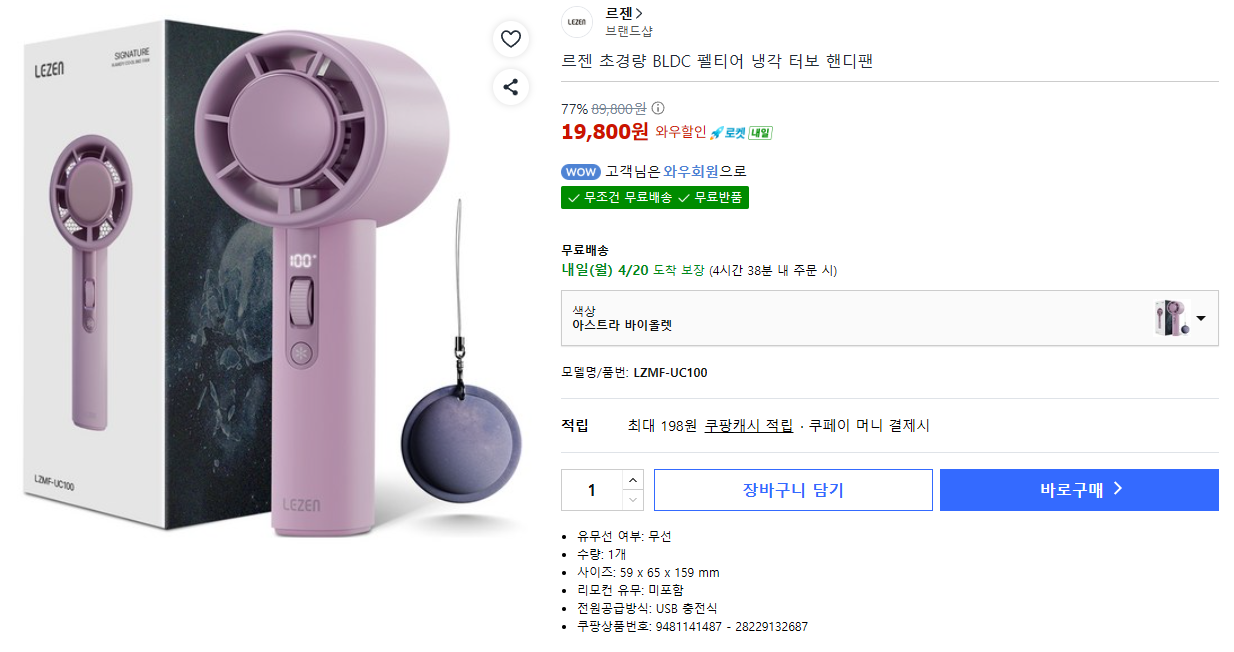The height and width of the screenshot is (652, 1234).
Task: Click the heart wishlist icon
Action: pyautogui.click(x=511, y=39)
